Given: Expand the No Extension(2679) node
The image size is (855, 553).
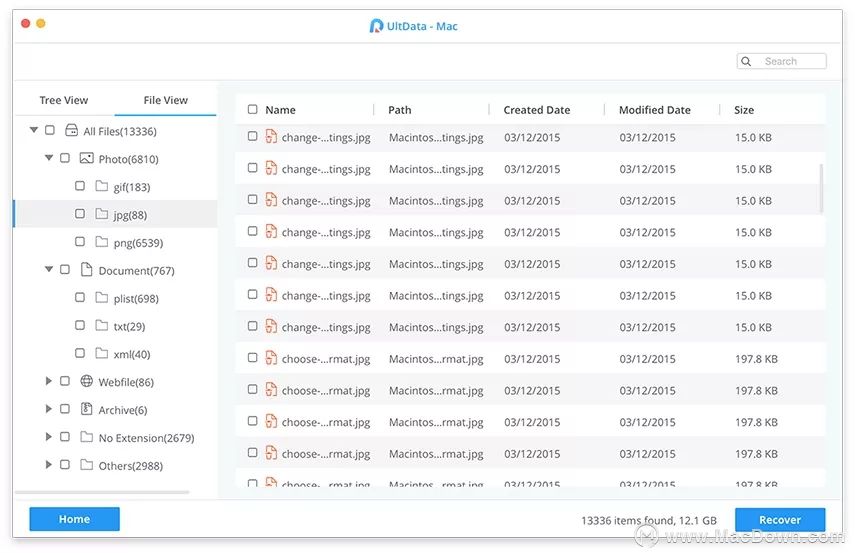Looking at the screenshot, I should click(x=49, y=437).
